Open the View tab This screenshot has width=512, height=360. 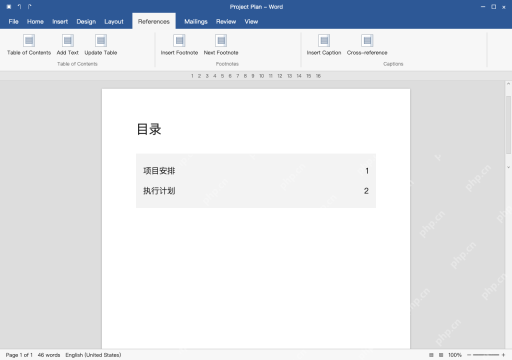pos(251,22)
